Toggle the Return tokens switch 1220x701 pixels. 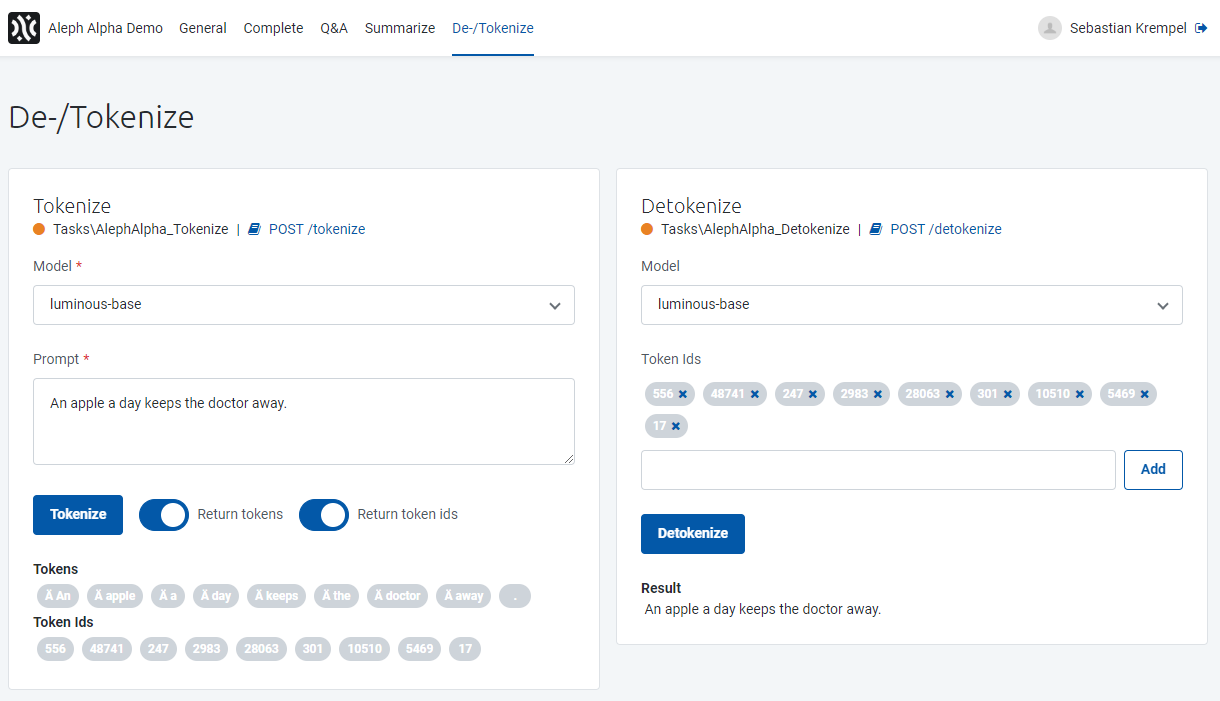[164, 515]
